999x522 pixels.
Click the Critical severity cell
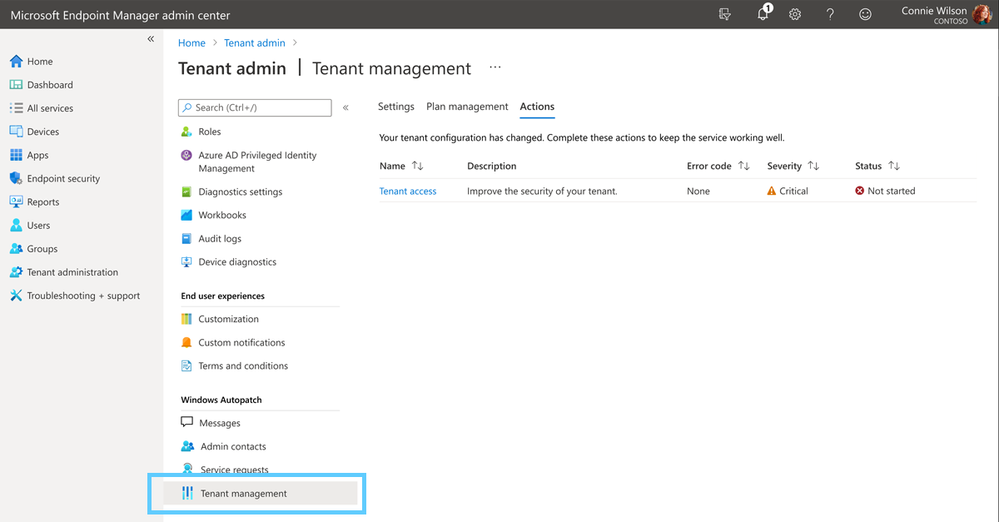[x=787, y=191]
